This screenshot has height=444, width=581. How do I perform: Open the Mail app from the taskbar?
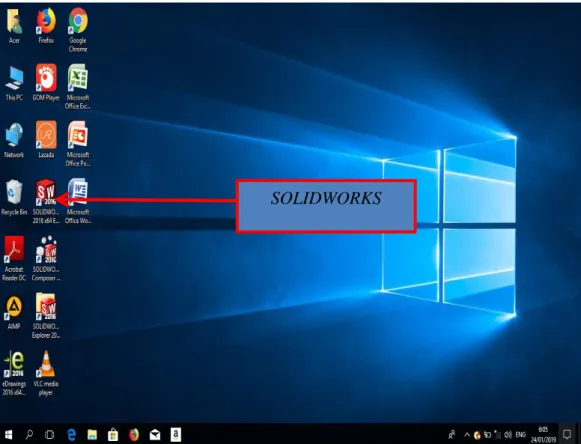pos(155,434)
